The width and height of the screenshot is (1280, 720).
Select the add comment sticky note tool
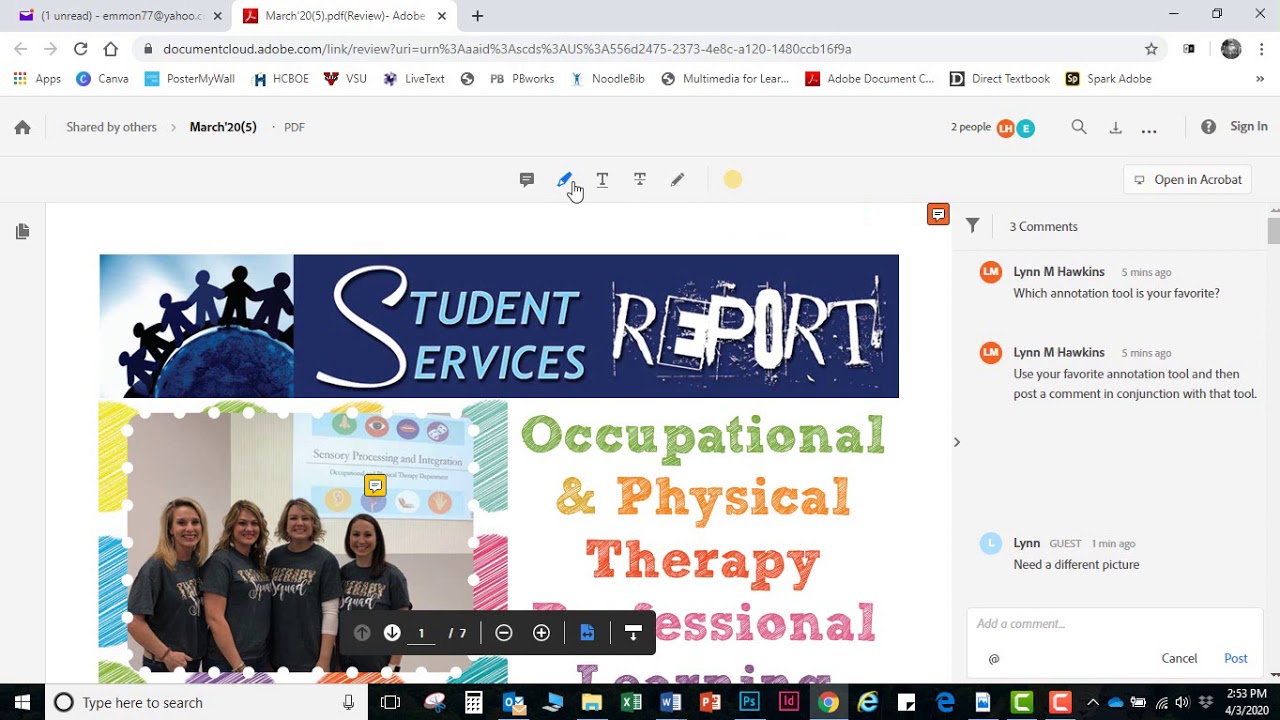point(527,180)
